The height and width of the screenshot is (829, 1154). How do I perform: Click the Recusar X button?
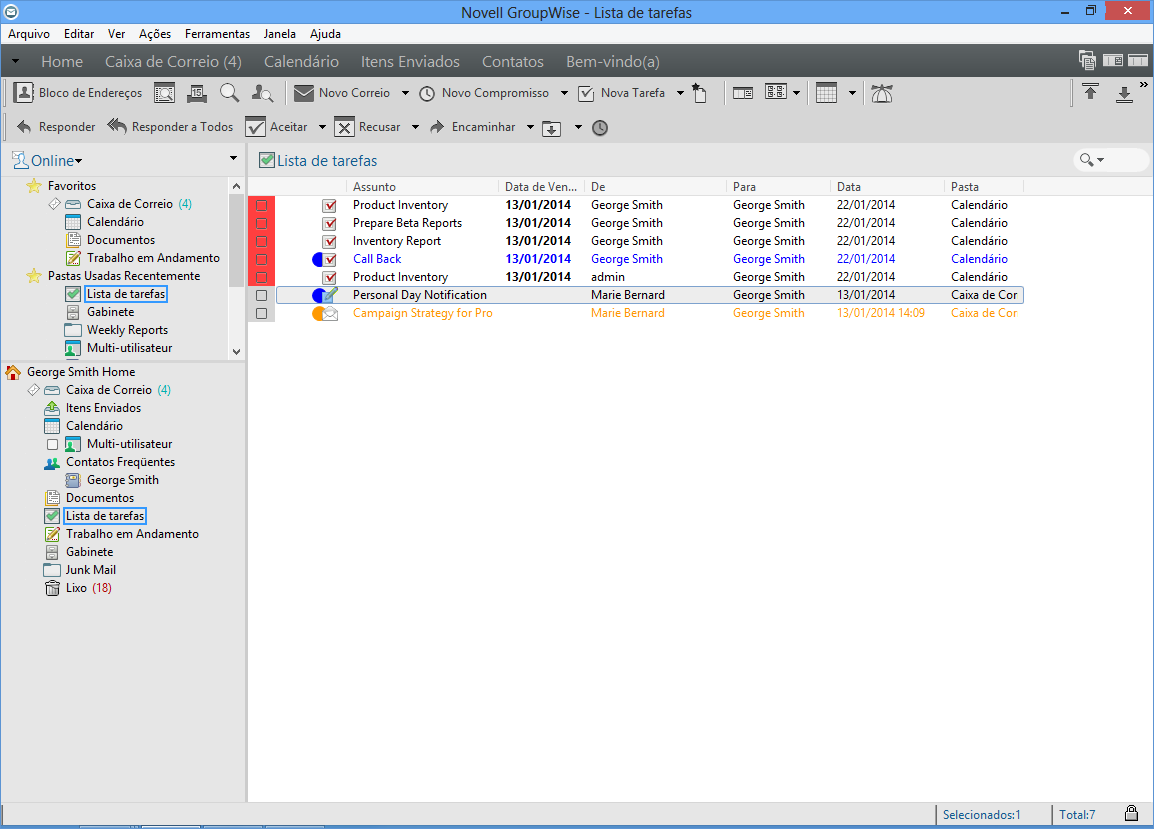click(x=368, y=127)
